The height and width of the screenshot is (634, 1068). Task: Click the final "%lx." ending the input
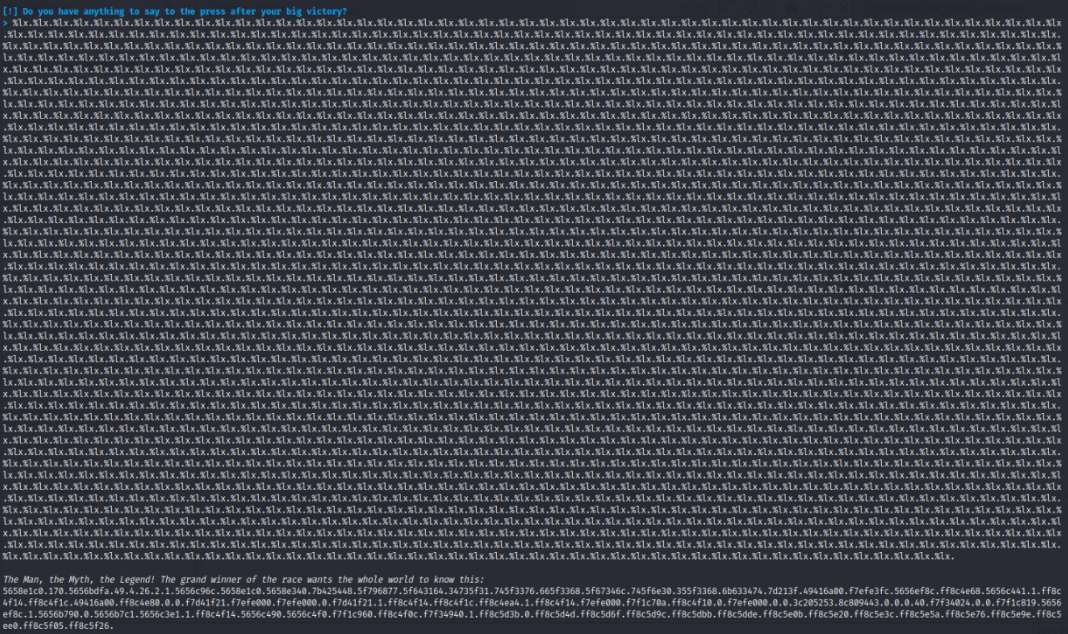pyautogui.click(x=944, y=556)
